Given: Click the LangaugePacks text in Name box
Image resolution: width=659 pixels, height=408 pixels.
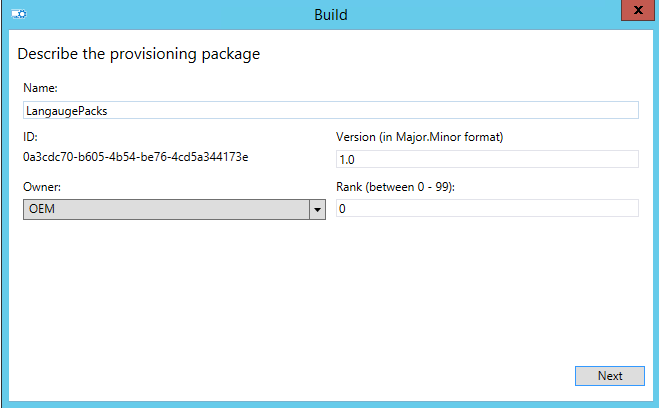Looking at the screenshot, I should pyautogui.click(x=66, y=111).
